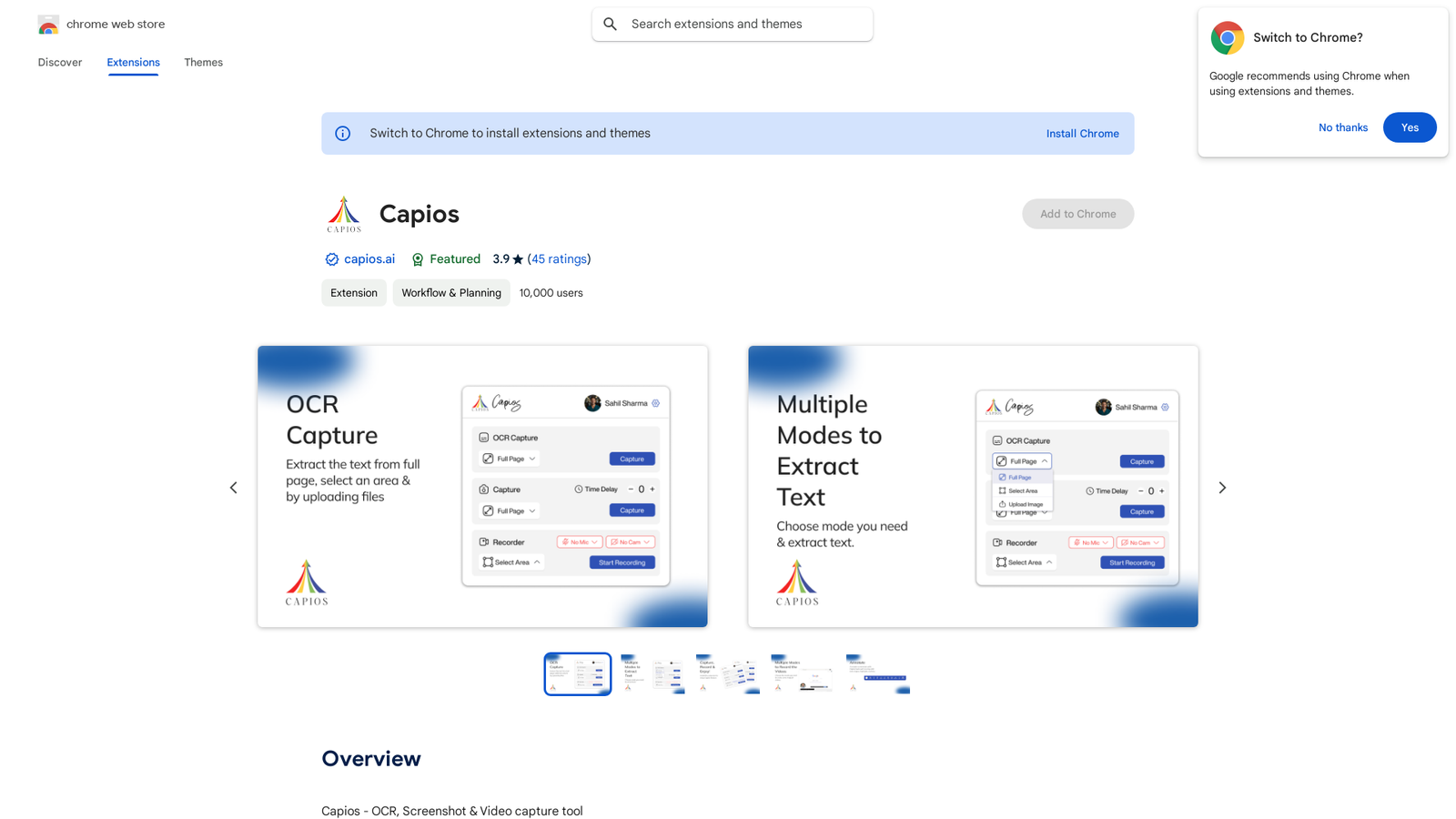Click the info icon in banner
Screen dimensions: 1456x819
343,134
